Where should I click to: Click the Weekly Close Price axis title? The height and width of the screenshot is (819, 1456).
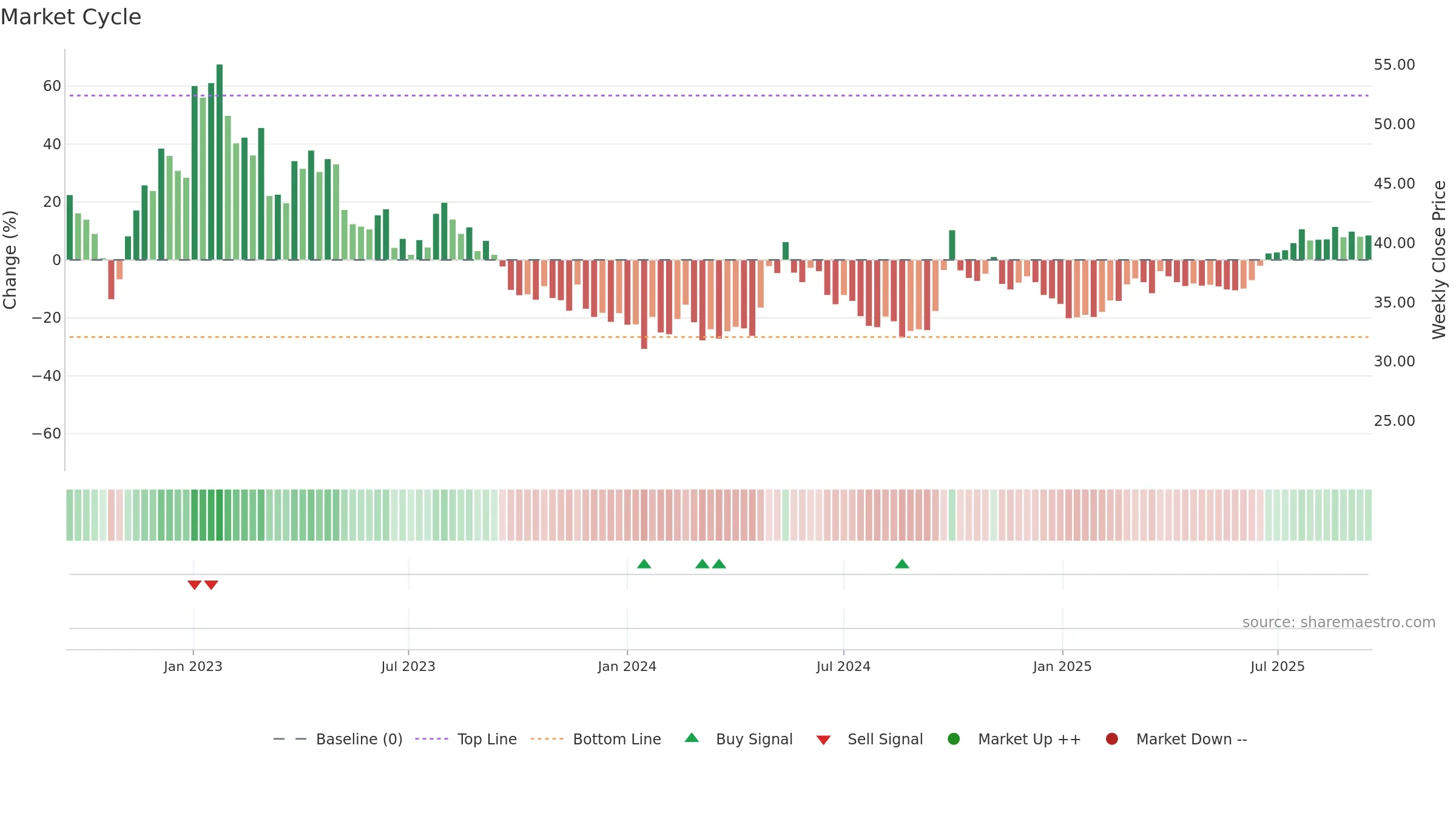[1439, 260]
